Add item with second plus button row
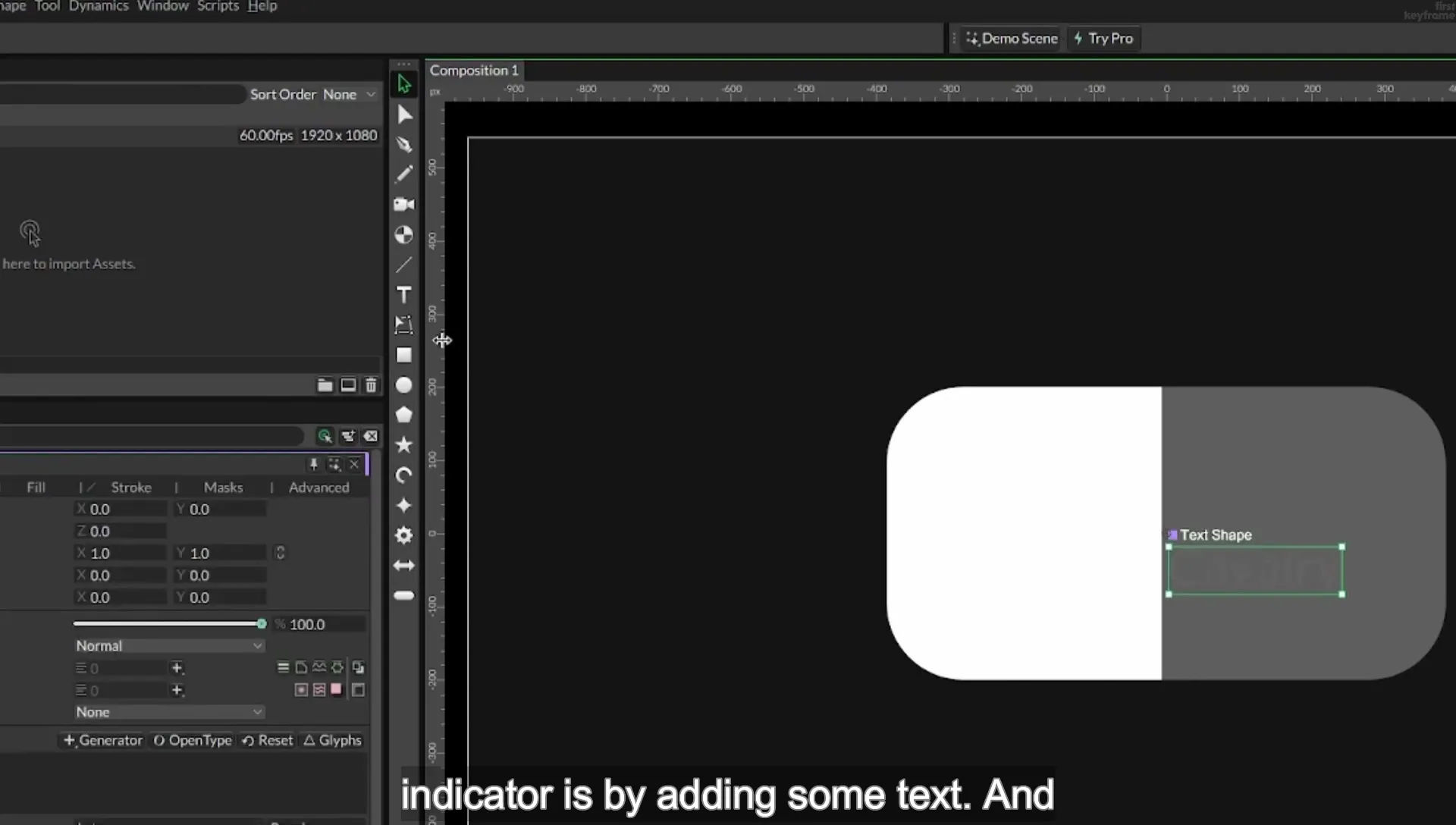Image resolution: width=1456 pixels, height=825 pixels. point(177,690)
